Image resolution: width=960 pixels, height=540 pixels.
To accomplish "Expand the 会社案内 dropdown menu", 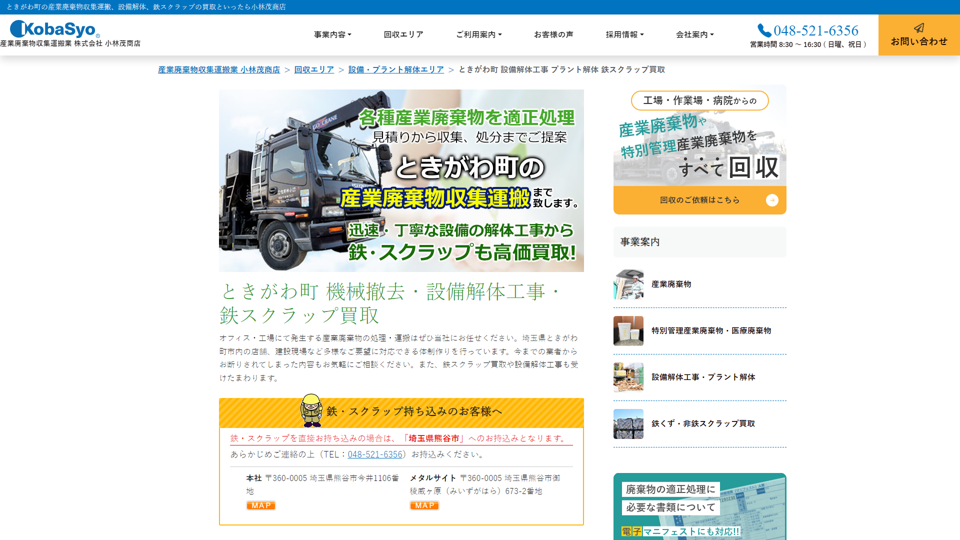I will pyautogui.click(x=694, y=35).
